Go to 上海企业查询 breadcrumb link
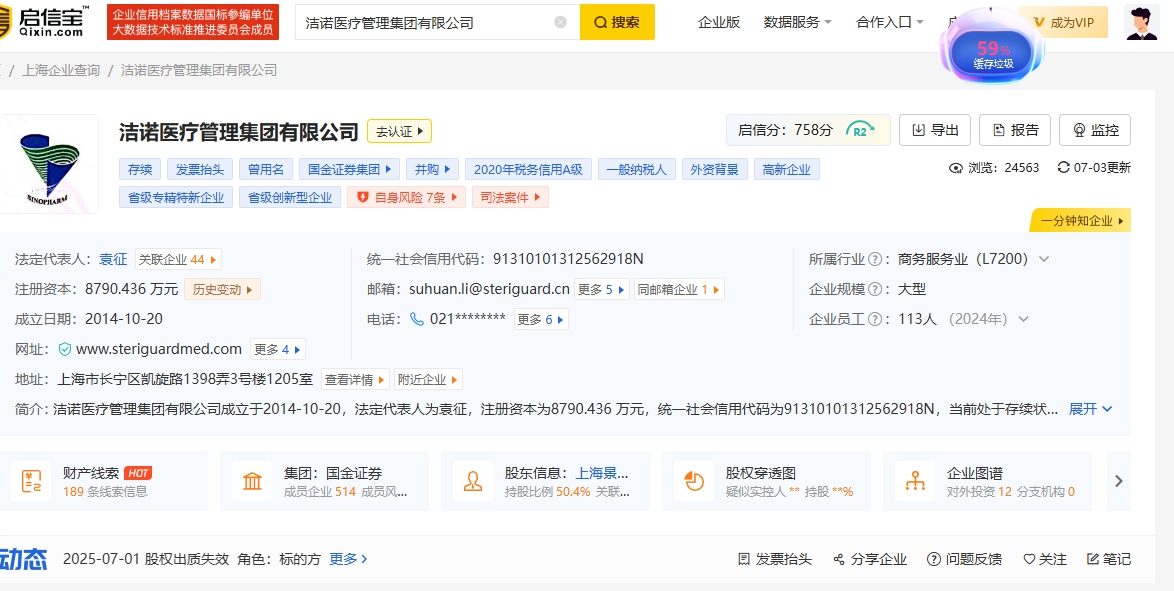Viewport: 1174px width, 591px height. click(61, 70)
